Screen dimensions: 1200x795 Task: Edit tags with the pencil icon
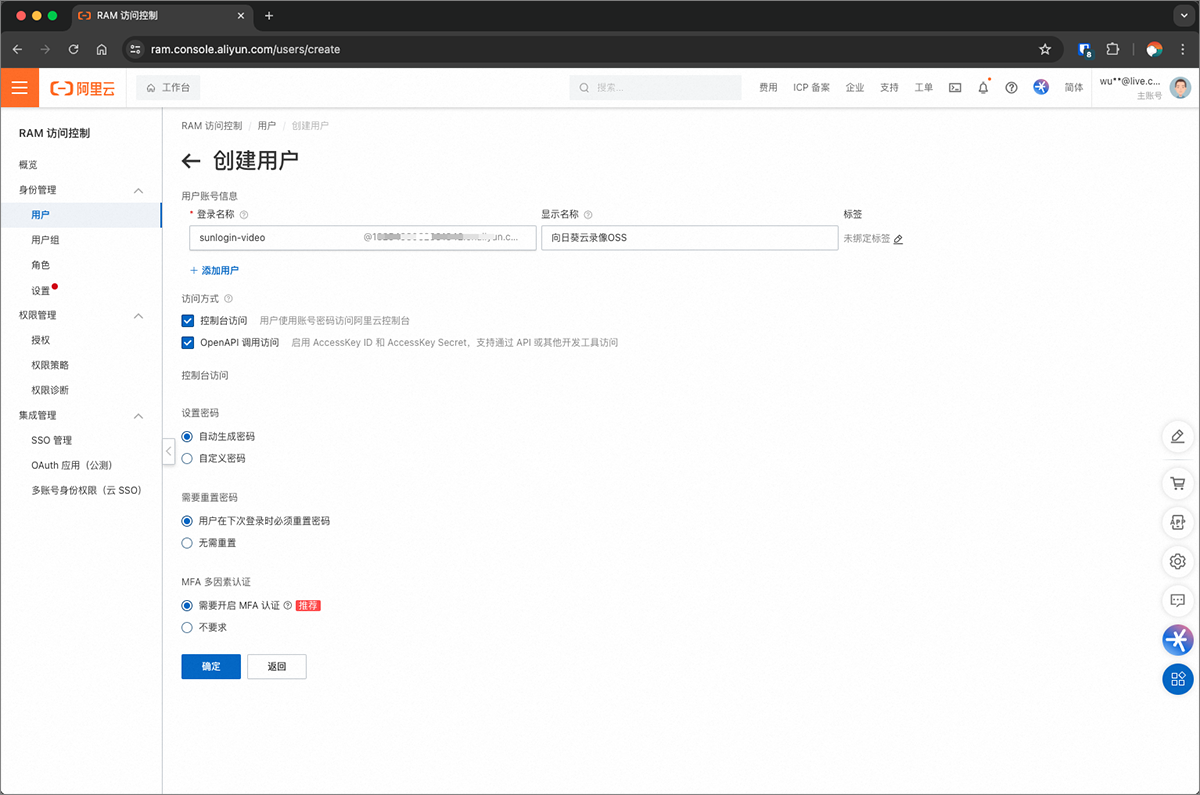pyautogui.click(x=898, y=239)
